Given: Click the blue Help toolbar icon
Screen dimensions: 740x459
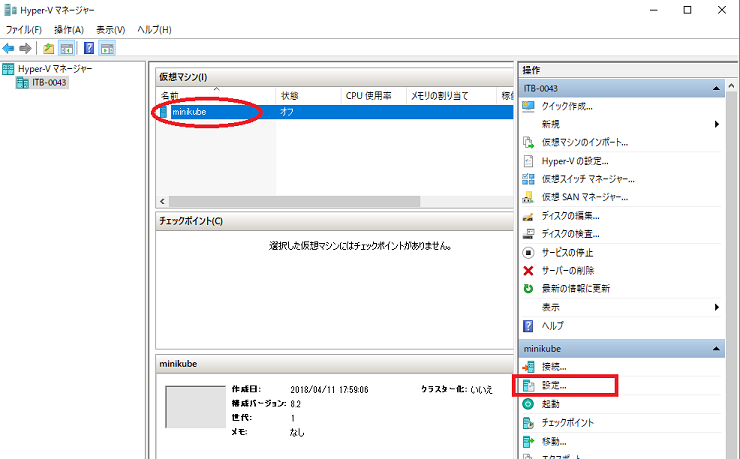Looking at the screenshot, I should (x=89, y=48).
